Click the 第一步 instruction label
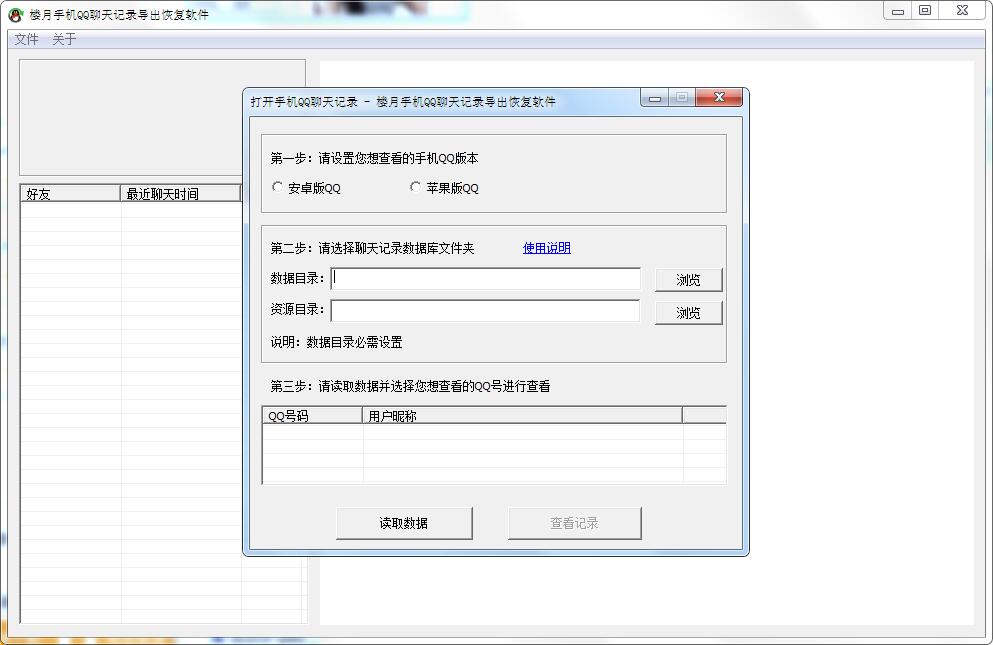 coord(374,158)
